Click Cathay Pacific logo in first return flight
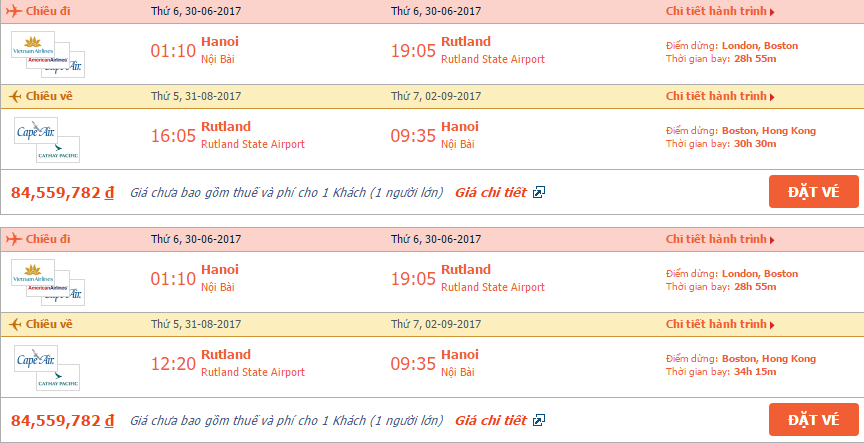 tap(58, 149)
